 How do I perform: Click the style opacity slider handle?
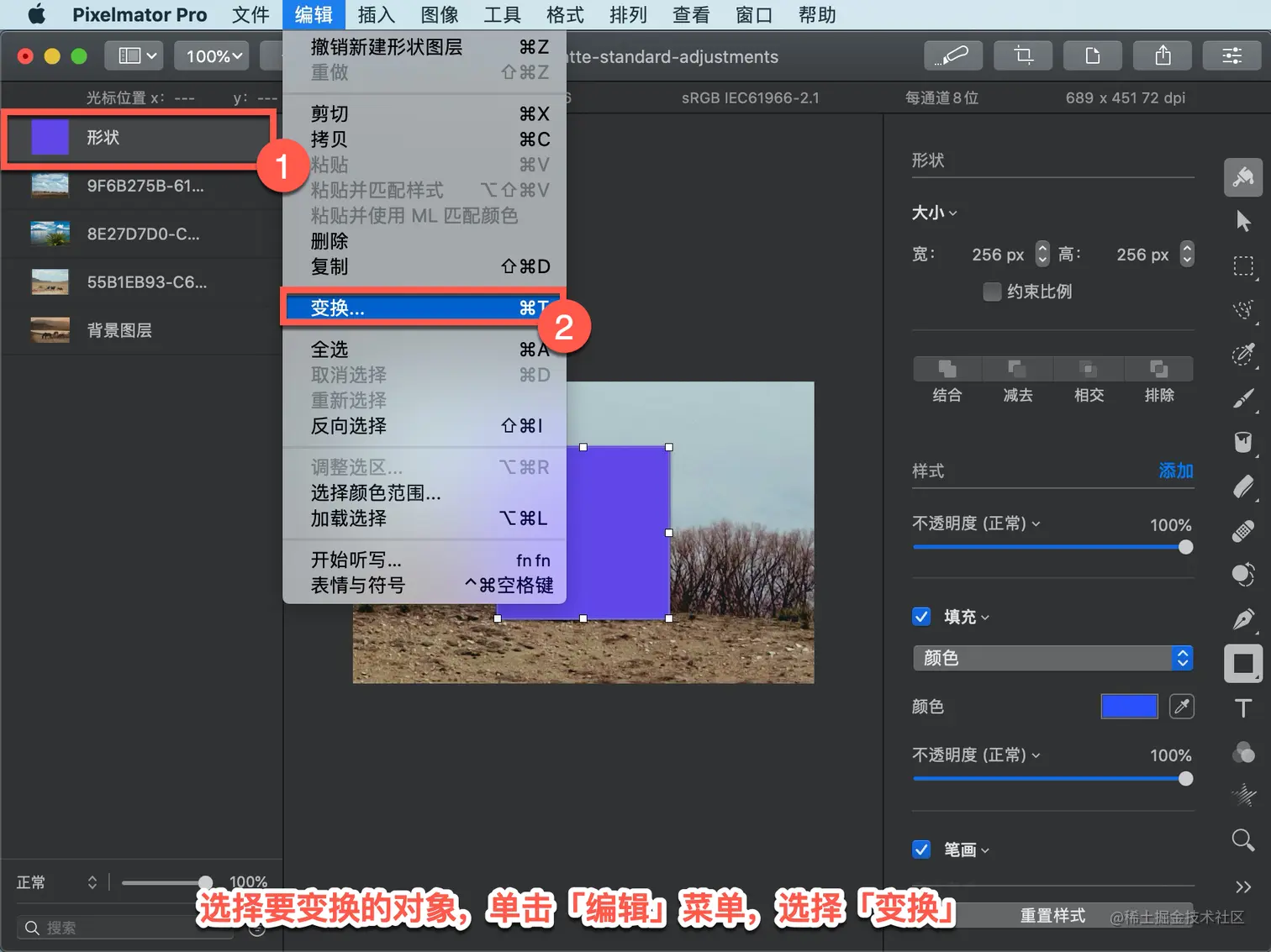1185,547
